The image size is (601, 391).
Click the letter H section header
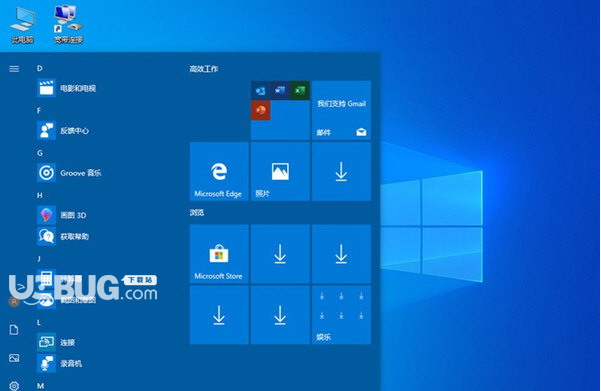(x=39, y=196)
